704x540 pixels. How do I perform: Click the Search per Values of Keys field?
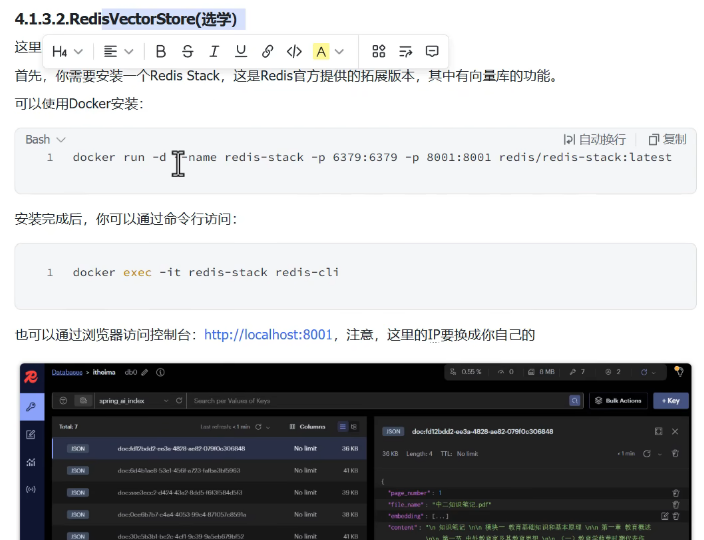pyautogui.click(x=377, y=400)
